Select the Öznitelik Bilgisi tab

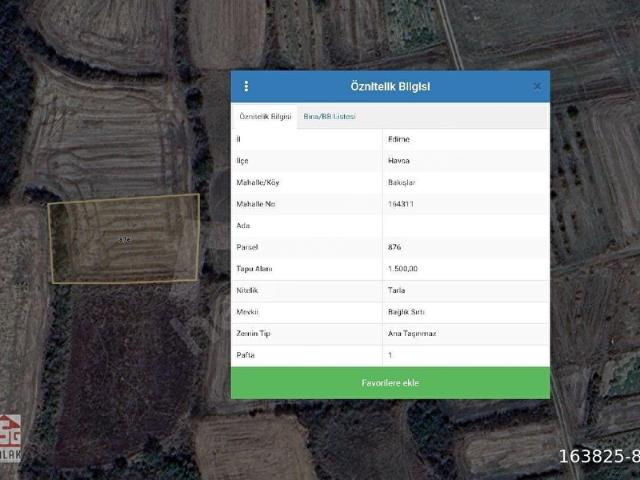[x=265, y=116]
